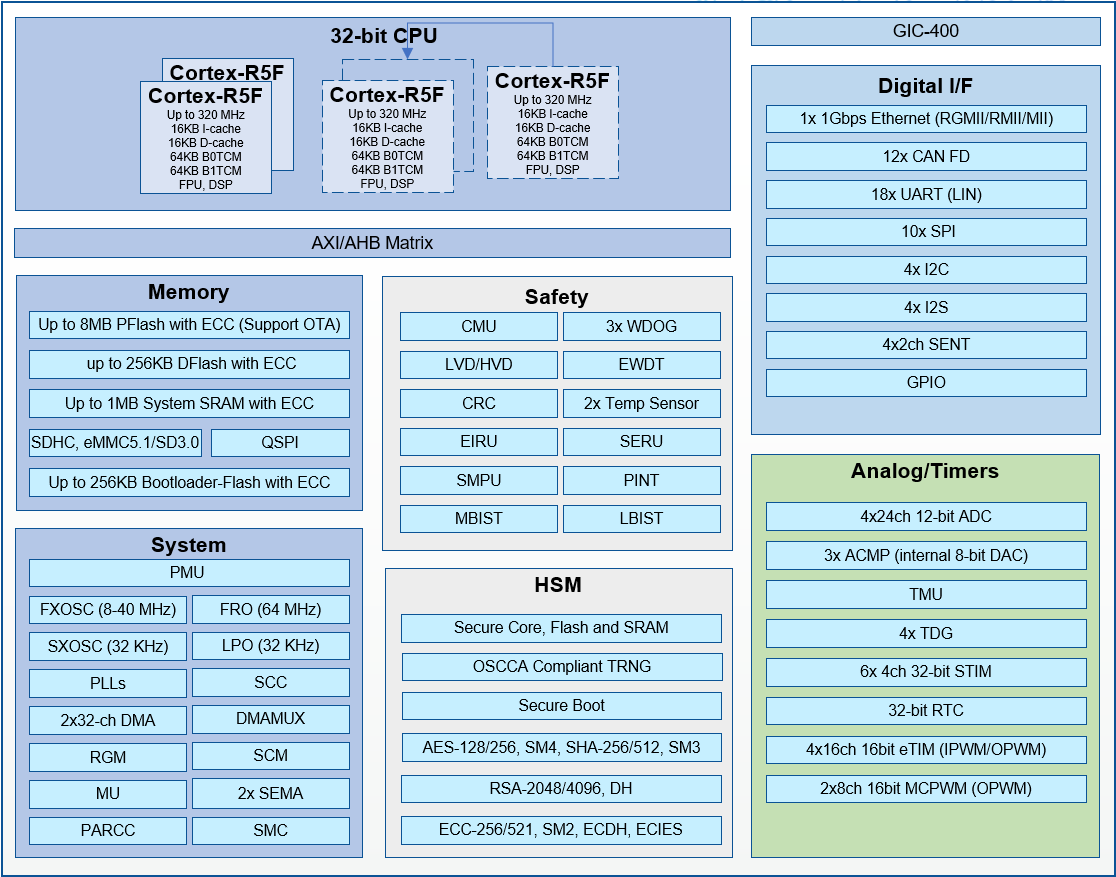Click the 12x CAN FD box
This screenshot has width=1116, height=877.
[x=926, y=157]
